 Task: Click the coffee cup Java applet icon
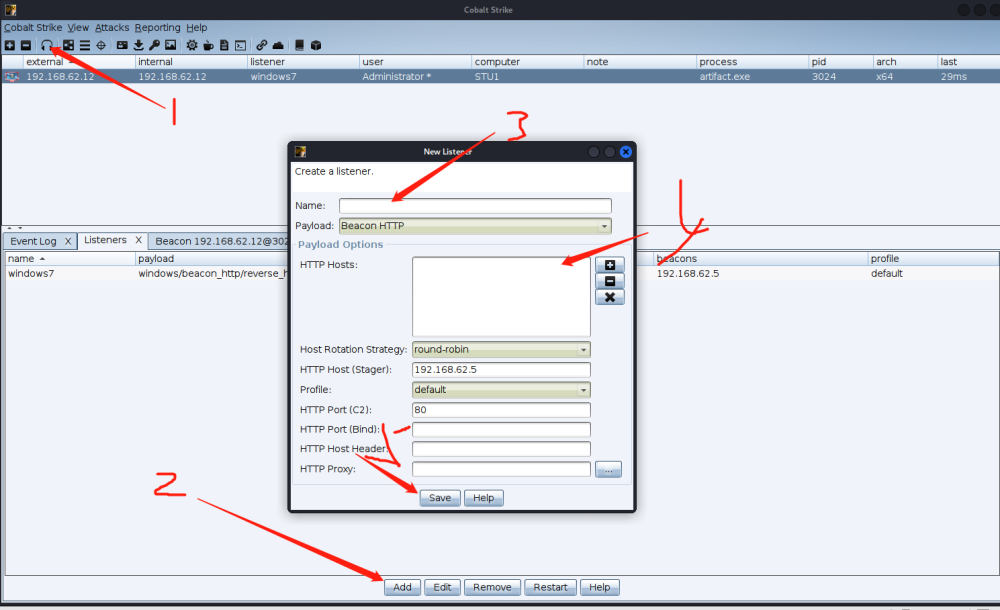[208, 45]
